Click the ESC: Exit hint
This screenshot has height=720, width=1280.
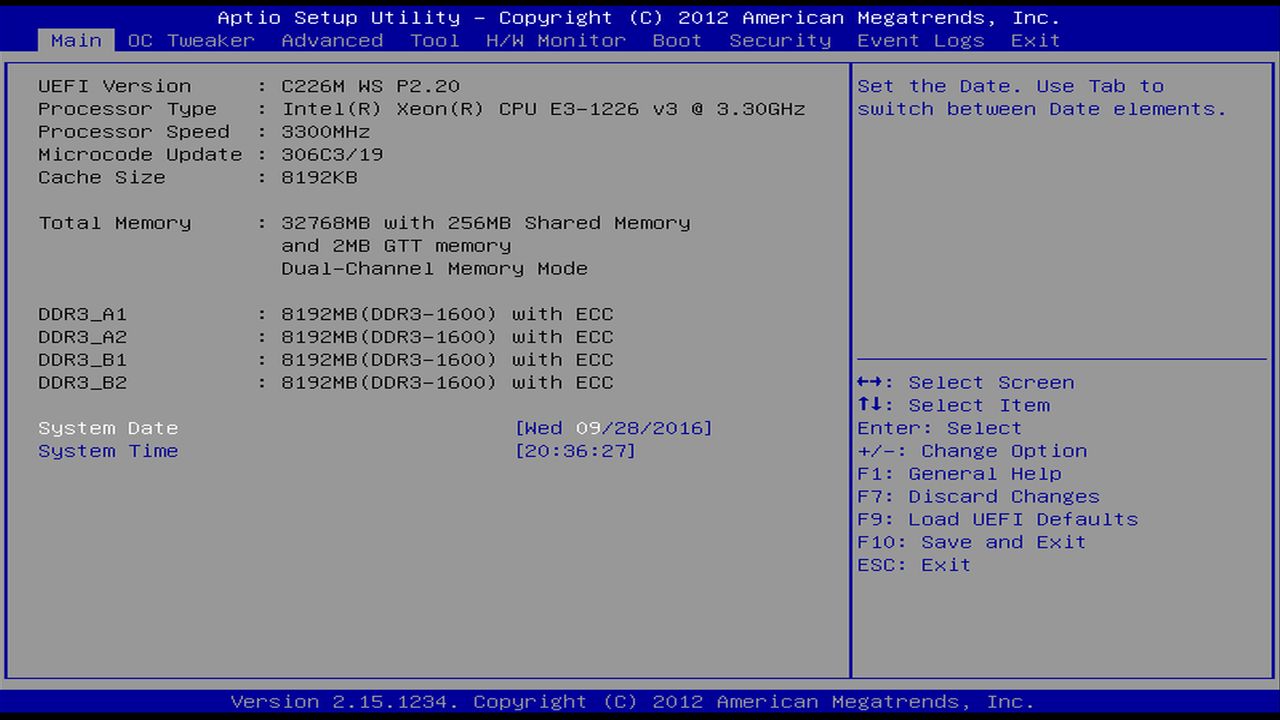(914, 565)
